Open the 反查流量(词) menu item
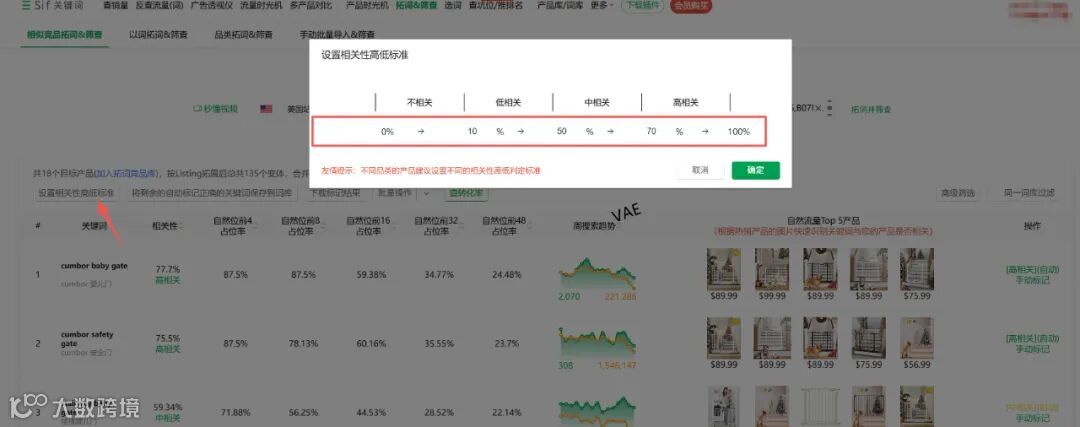 159,6
